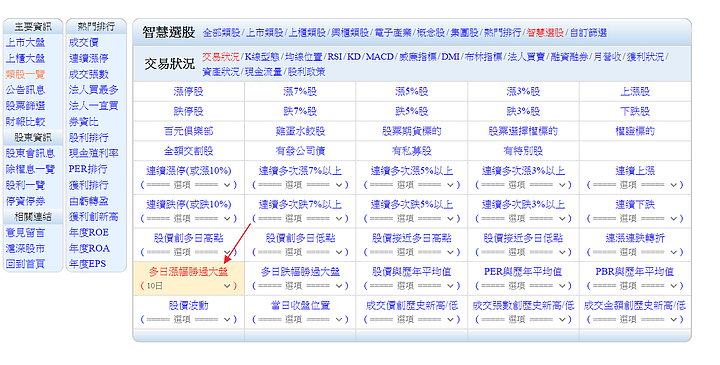Open the 下跌股 link
Screen dimensions: 720x365
pyautogui.click(x=635, y=111)
